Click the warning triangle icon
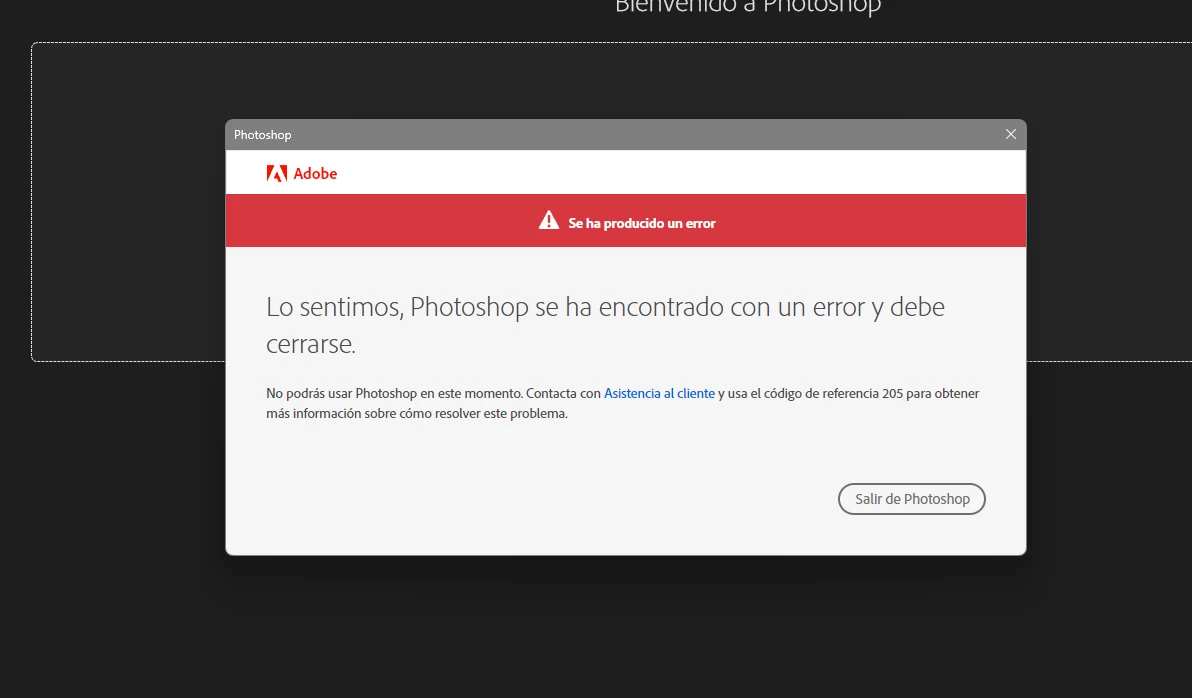The width and height of the screenshot is (1192, 698). [x=549, y=221]
